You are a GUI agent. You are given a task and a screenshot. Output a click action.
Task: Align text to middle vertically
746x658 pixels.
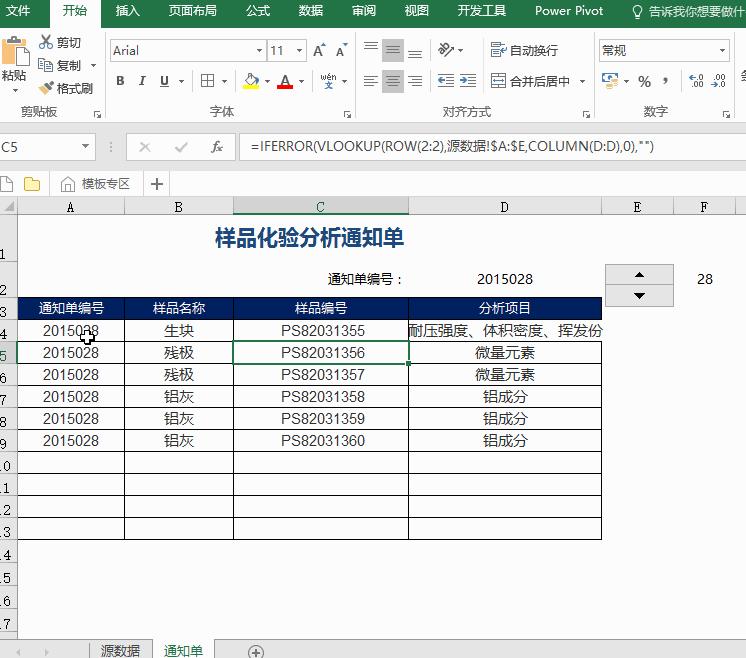point(393,50)
